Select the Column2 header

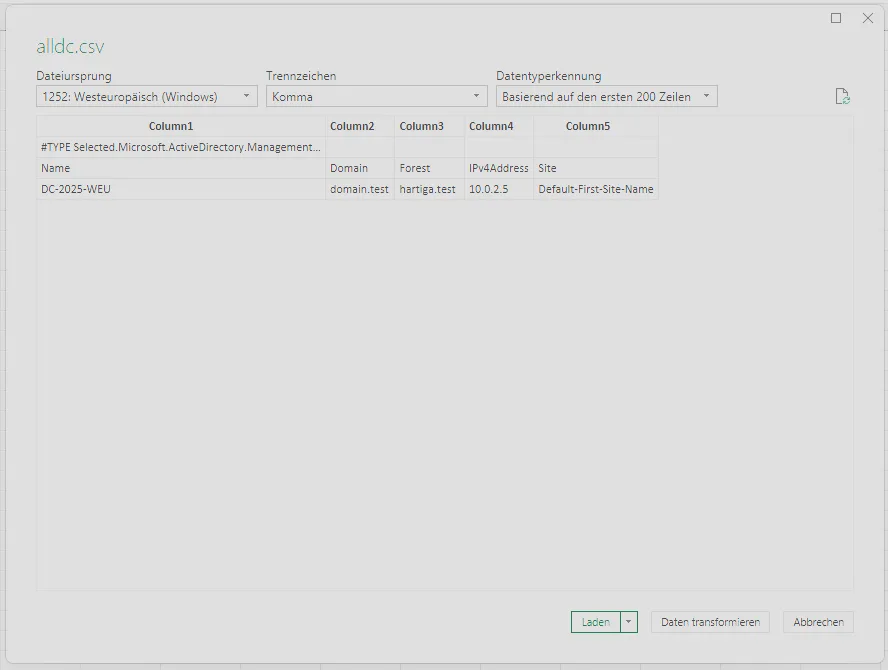coord(352,126)
